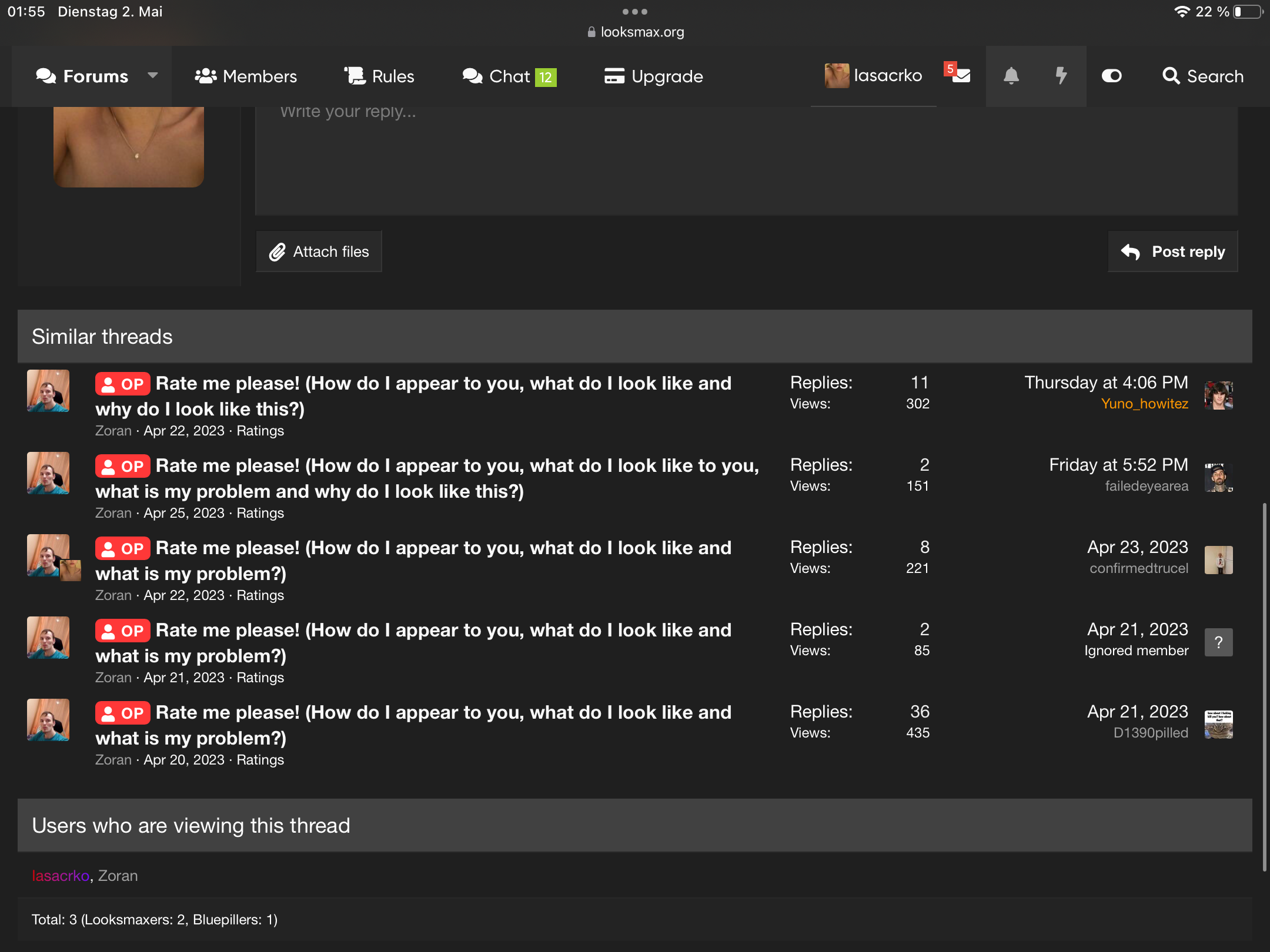
Task: Click the Post reply button
Action: (1173, 252)
